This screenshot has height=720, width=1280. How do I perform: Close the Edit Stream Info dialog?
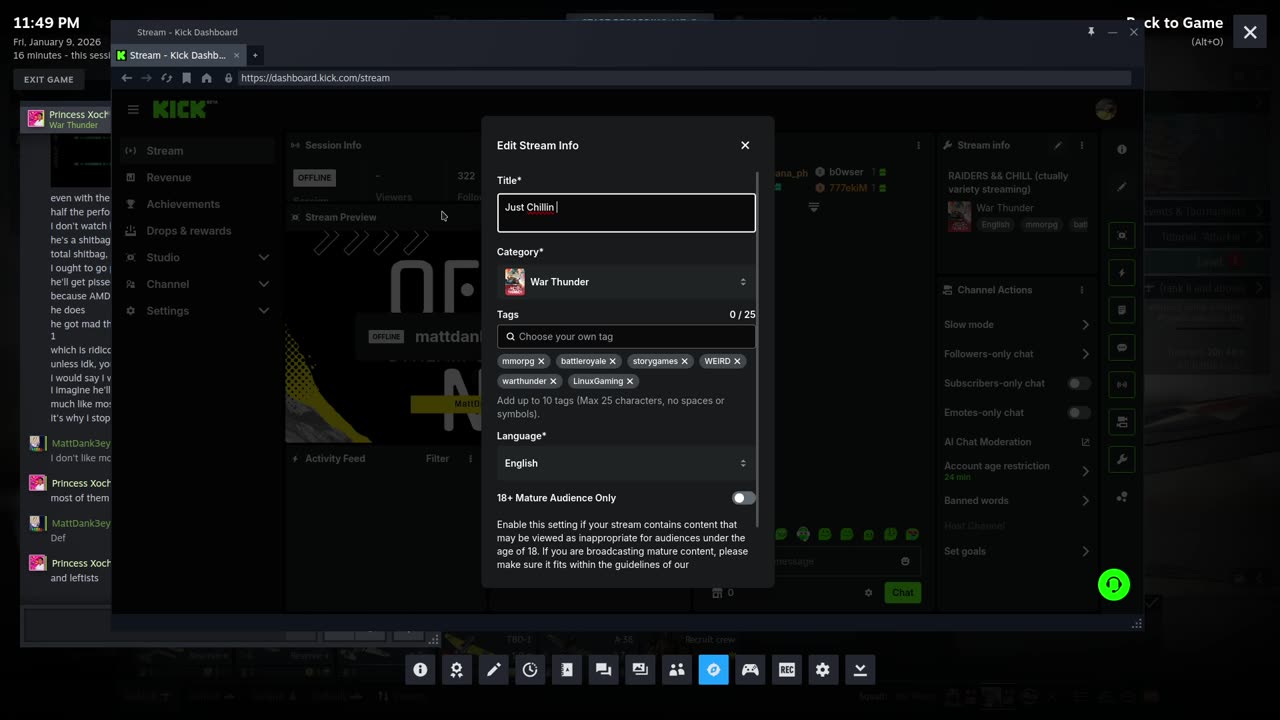coord(745,145)
